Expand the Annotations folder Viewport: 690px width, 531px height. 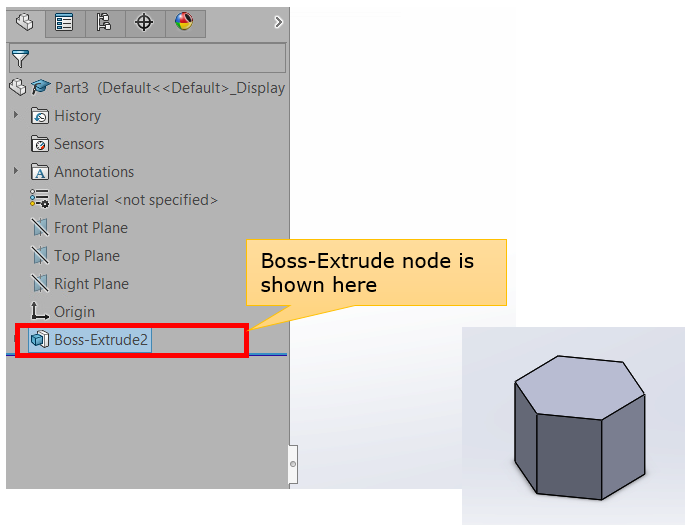point(16,171)
